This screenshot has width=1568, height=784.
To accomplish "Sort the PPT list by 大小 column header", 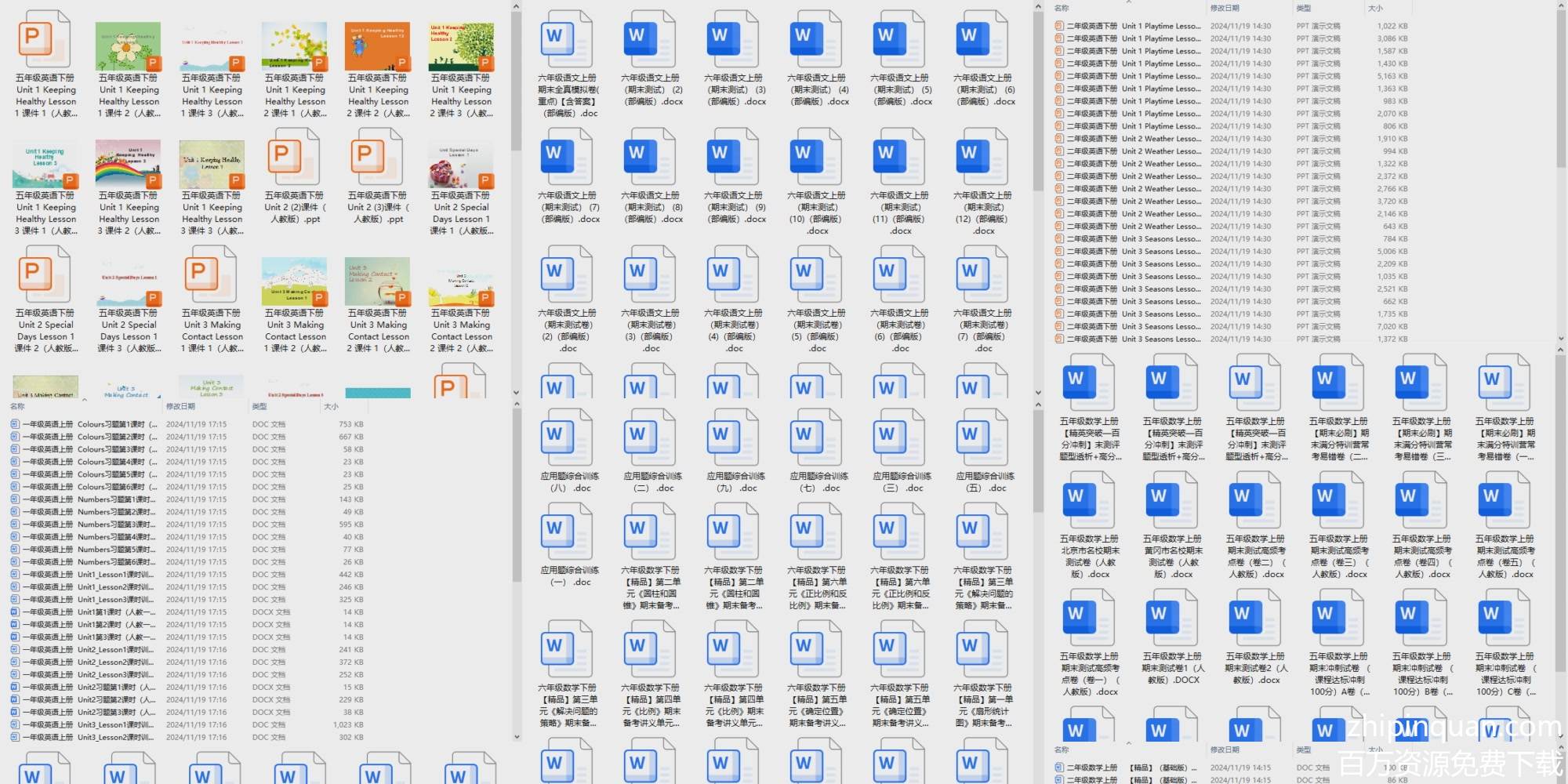I will 1374,8.
